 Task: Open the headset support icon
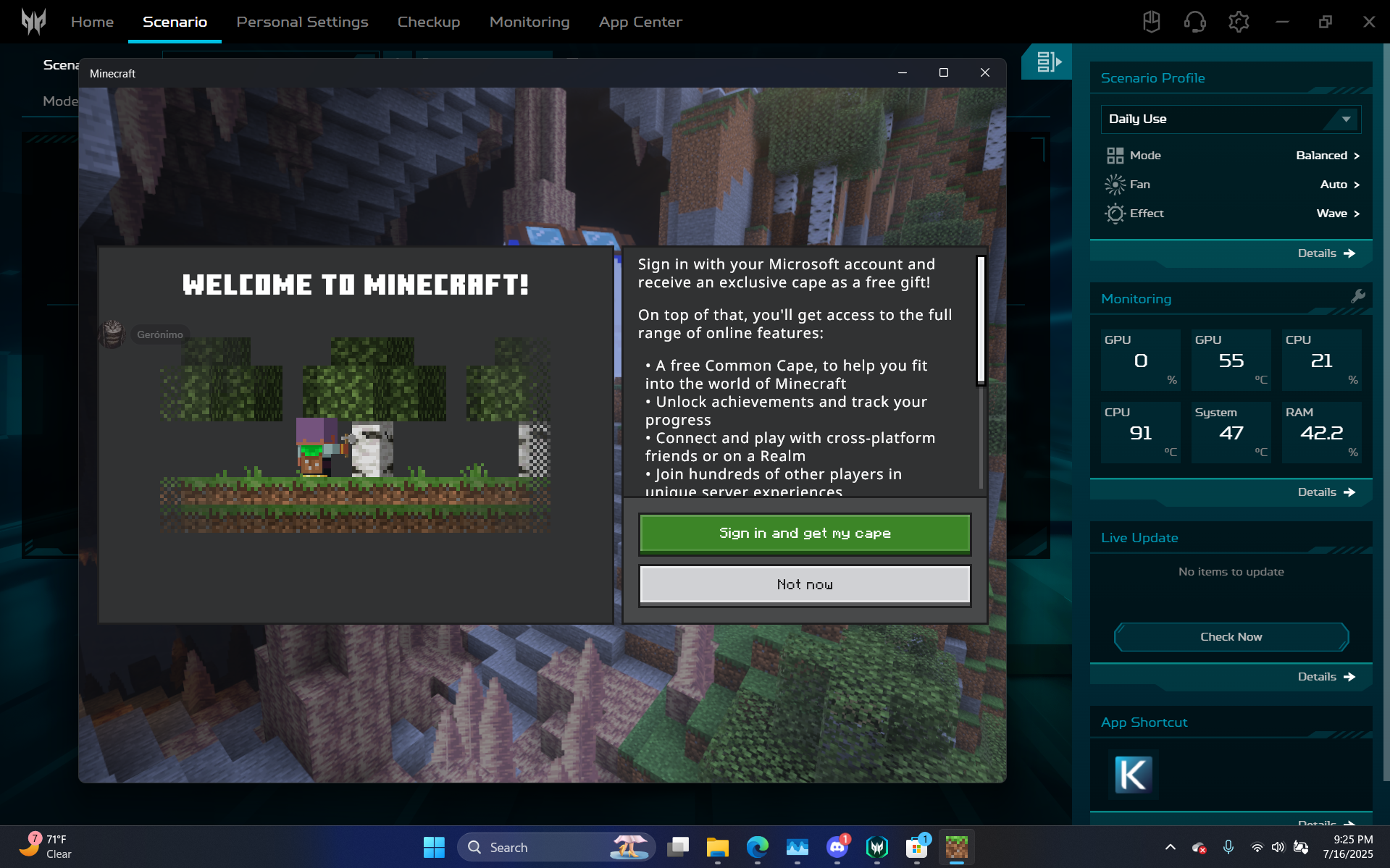[1194, 22]
